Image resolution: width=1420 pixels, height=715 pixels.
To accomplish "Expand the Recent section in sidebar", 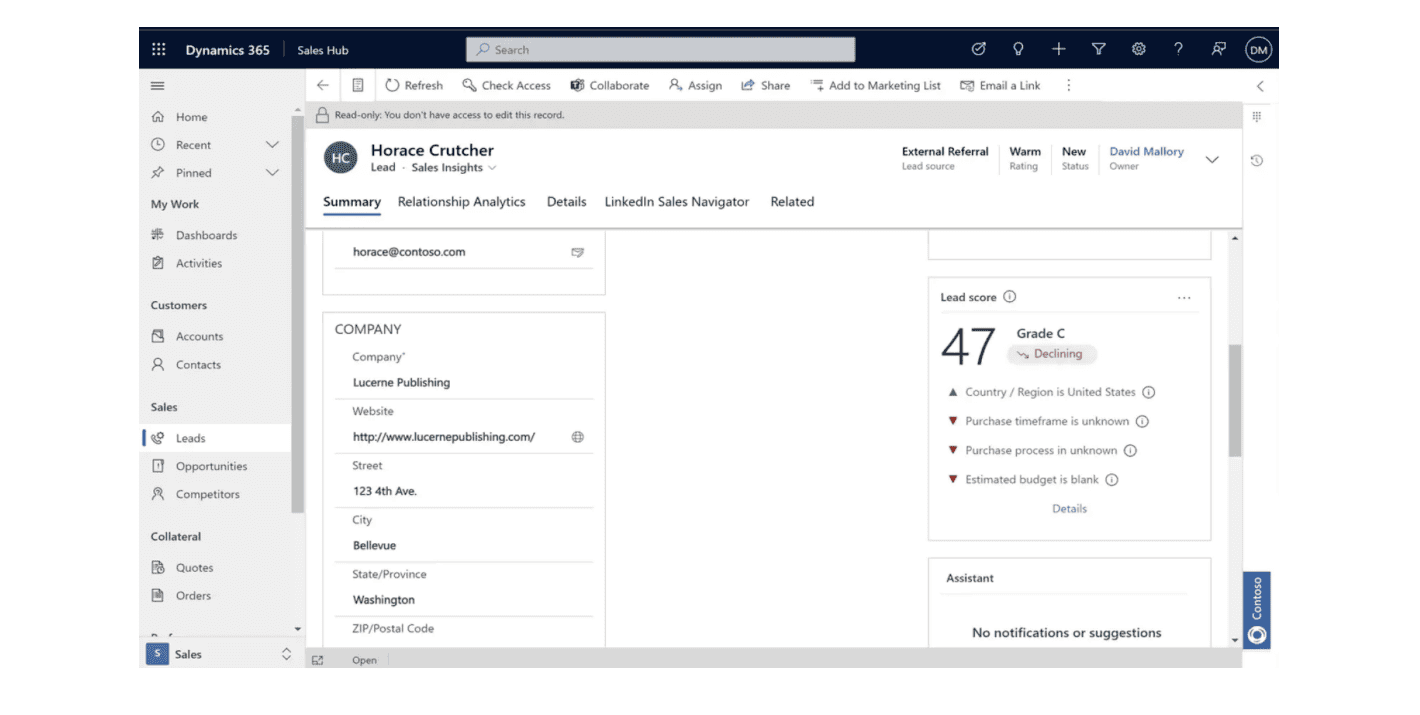I will point(272,145).
